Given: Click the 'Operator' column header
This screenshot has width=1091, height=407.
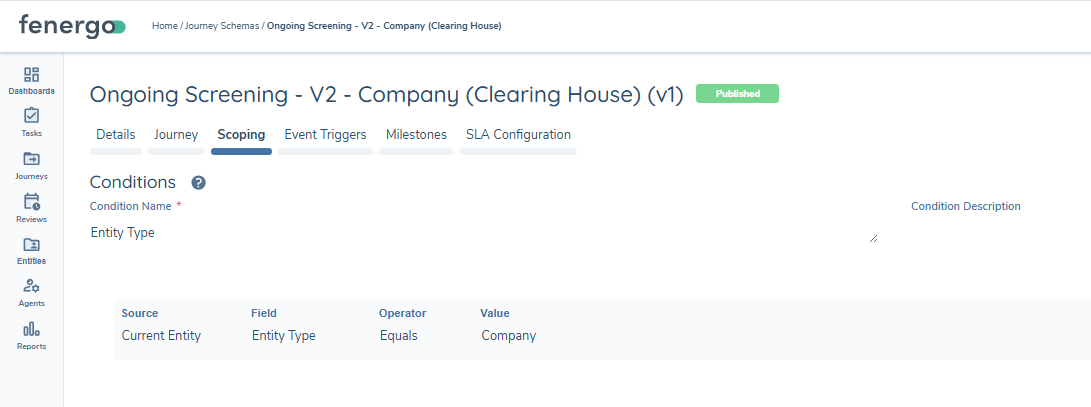Looking at the screenshot, I should click(x=403, y=313).
